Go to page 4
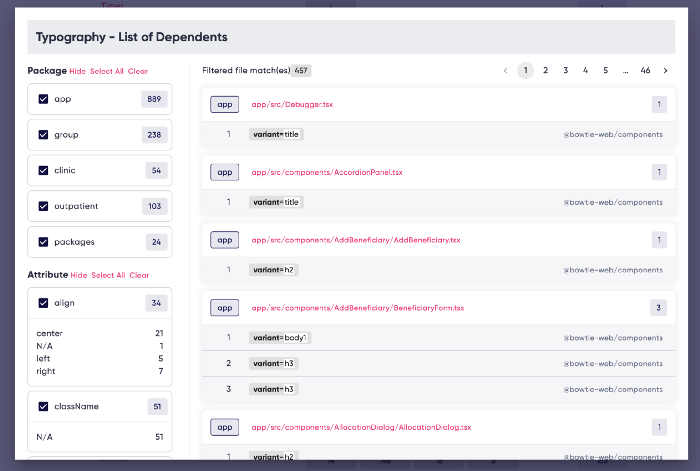The height and width of the screenshot is (471, 700). tap(585, 71)
